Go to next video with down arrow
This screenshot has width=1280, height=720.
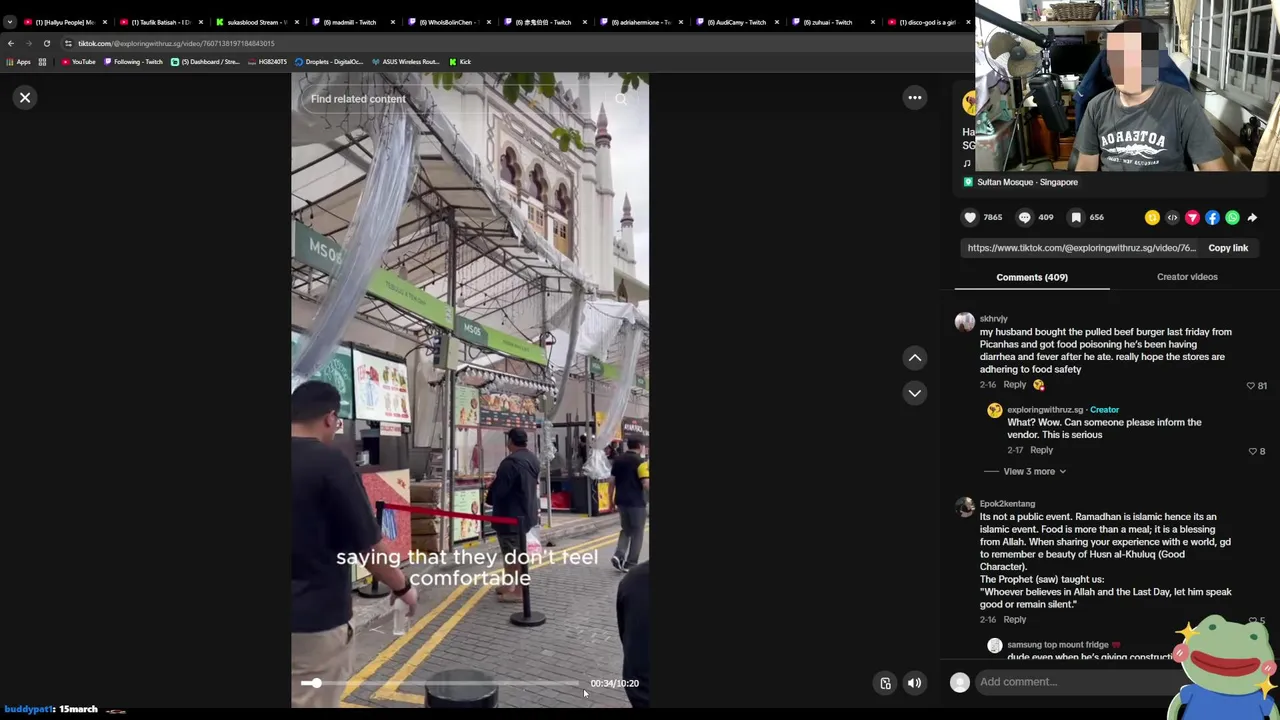[x=914, y=393]
